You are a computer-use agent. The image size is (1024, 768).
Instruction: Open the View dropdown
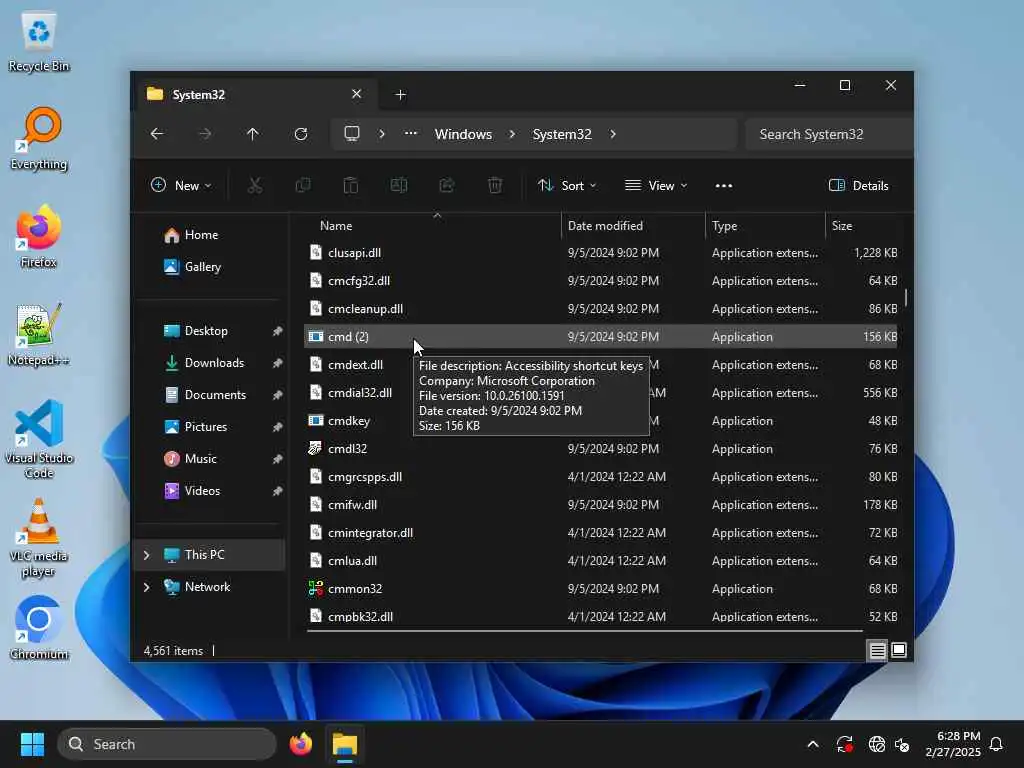[656, 185]
